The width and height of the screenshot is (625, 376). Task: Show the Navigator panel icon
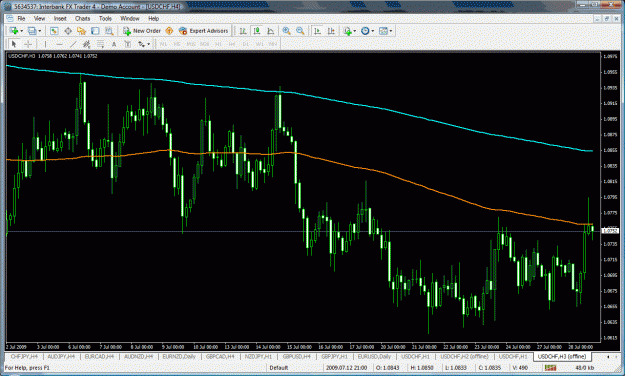pyautogui.click(x=81, y=31)
